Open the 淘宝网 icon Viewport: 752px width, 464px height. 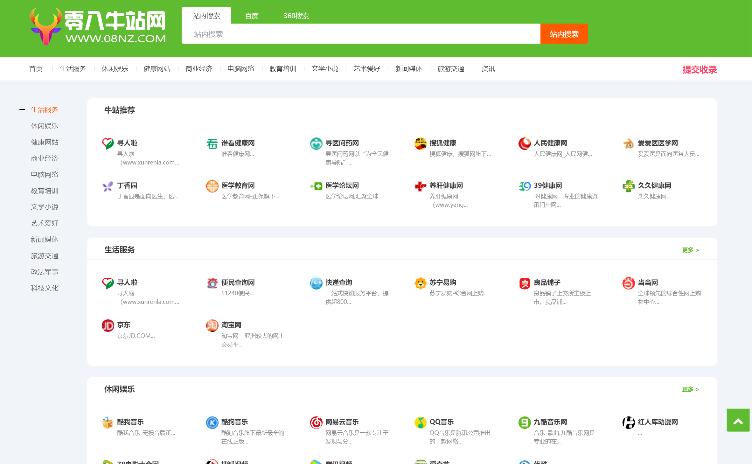coord(212,325)
